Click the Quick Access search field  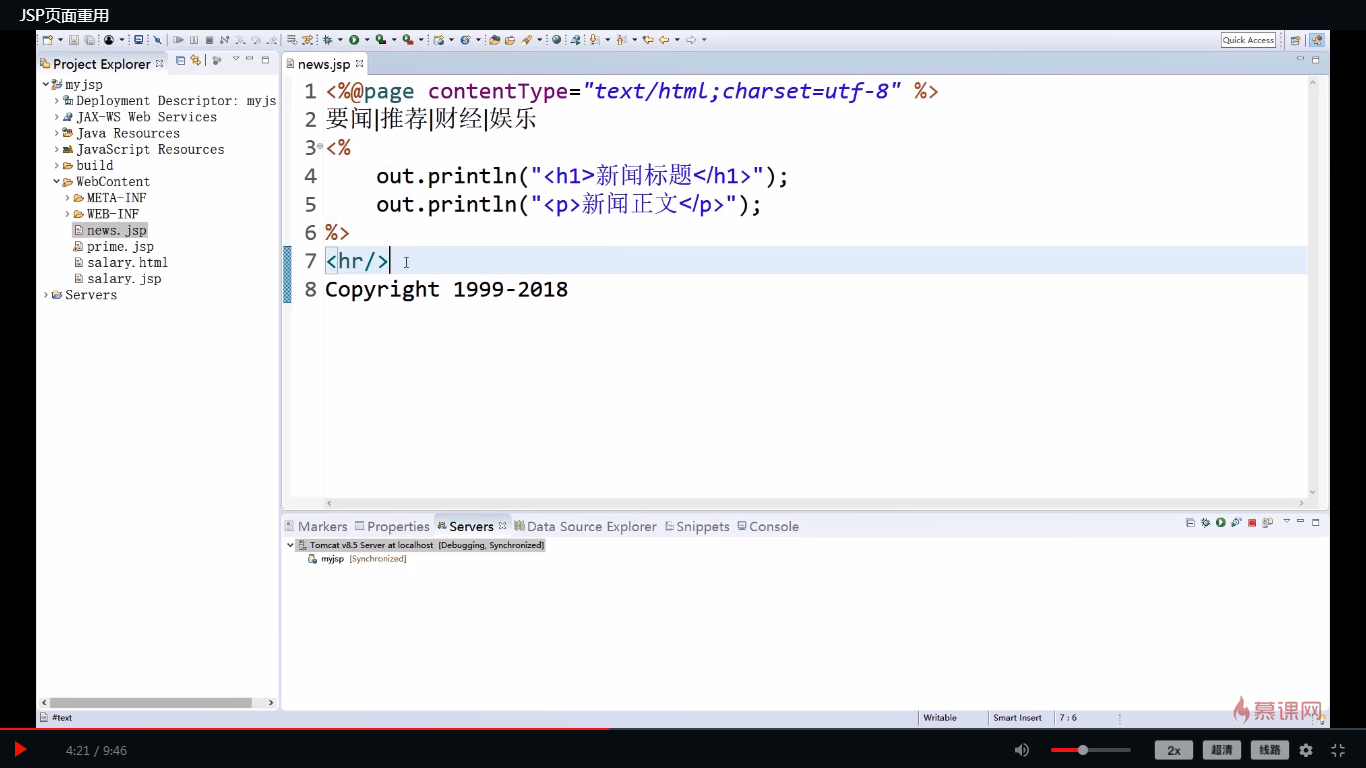click(x=1248, y=40)
